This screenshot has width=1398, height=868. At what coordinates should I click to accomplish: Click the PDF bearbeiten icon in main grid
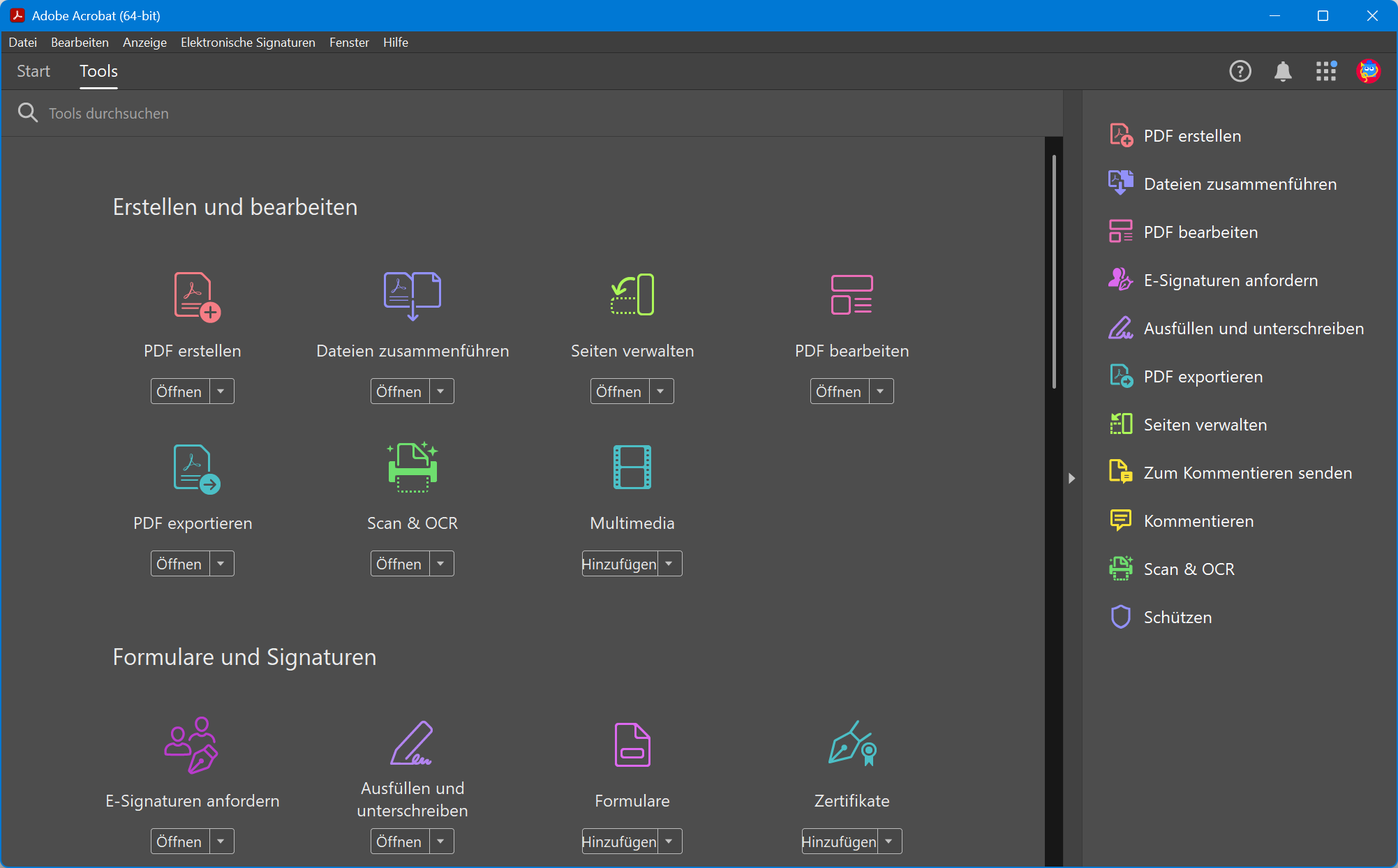click(852, 294)
